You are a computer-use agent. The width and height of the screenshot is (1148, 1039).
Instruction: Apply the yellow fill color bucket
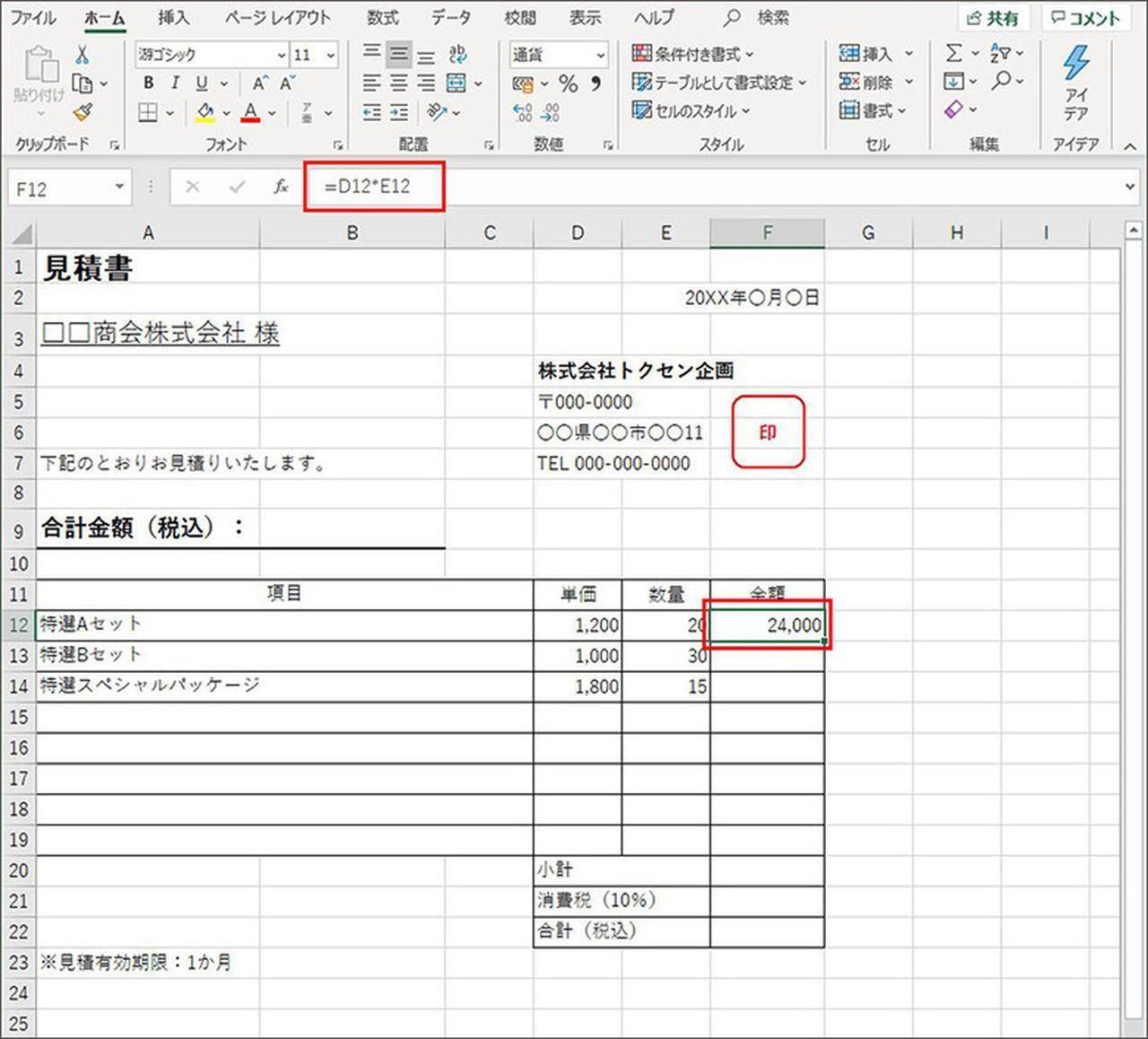tap(205, 113)
